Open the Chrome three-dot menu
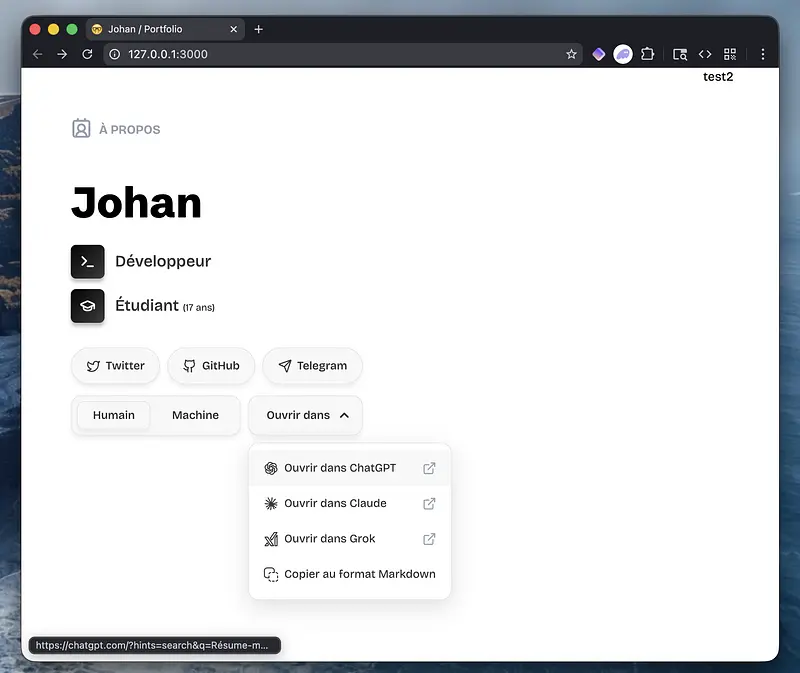The height and width of the screenshot is (673, 800). [763, 54]
